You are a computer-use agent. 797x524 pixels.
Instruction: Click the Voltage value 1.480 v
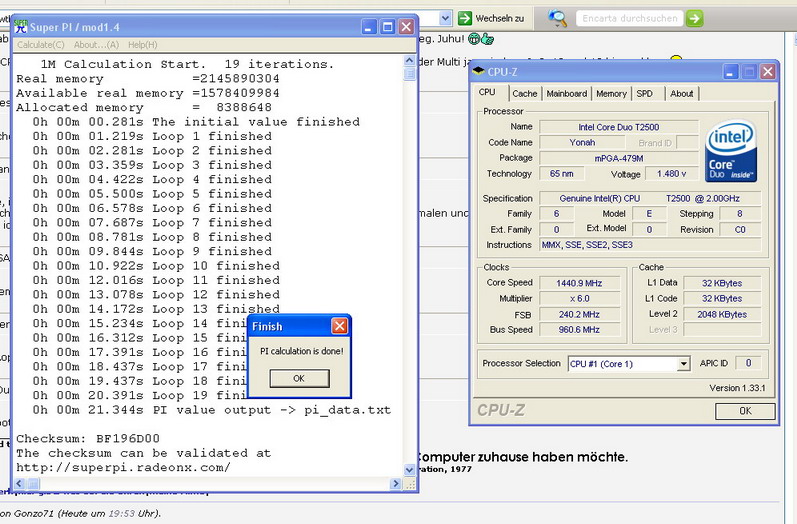(671, 173)
